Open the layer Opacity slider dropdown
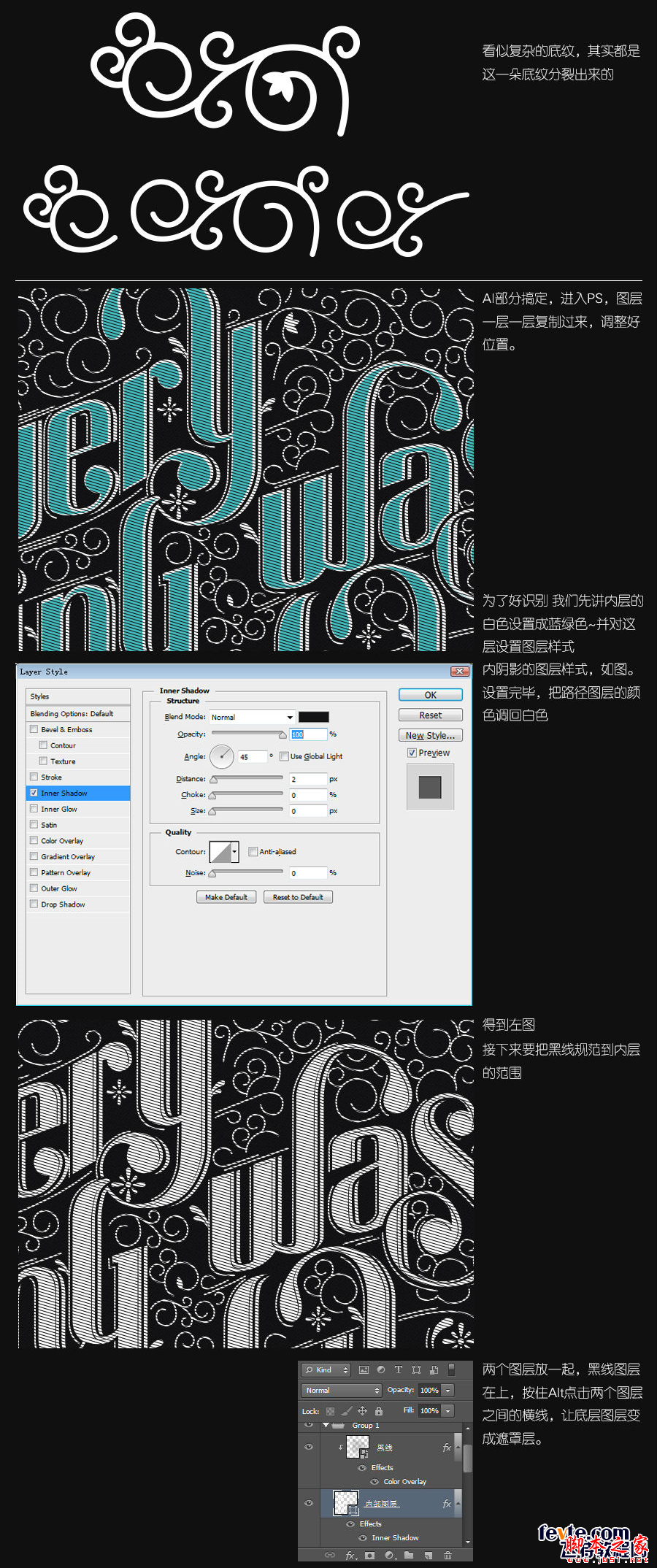This screenshot has width=657, height=1568. click(x=448, y=1391)
